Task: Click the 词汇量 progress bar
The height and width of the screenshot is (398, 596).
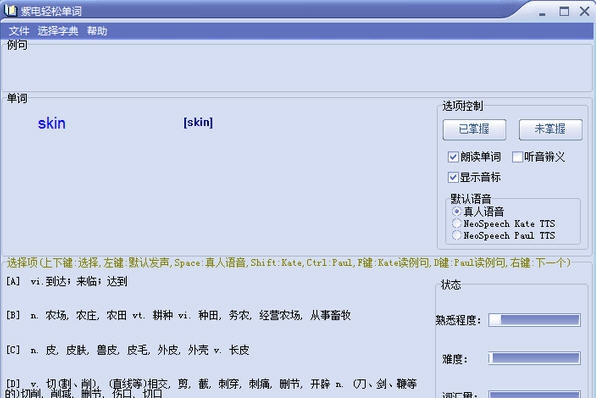Action: click(534, 394)
